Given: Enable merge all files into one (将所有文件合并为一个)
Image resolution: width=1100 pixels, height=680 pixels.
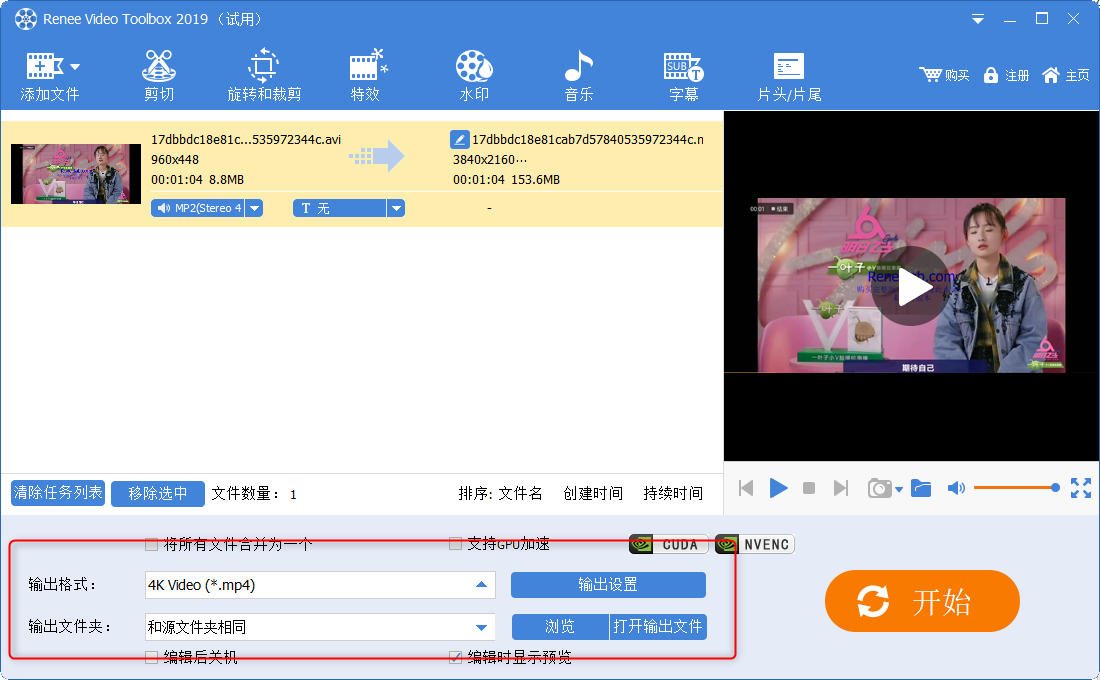Looking at the screenshot, I should click(x=152, y=544).
